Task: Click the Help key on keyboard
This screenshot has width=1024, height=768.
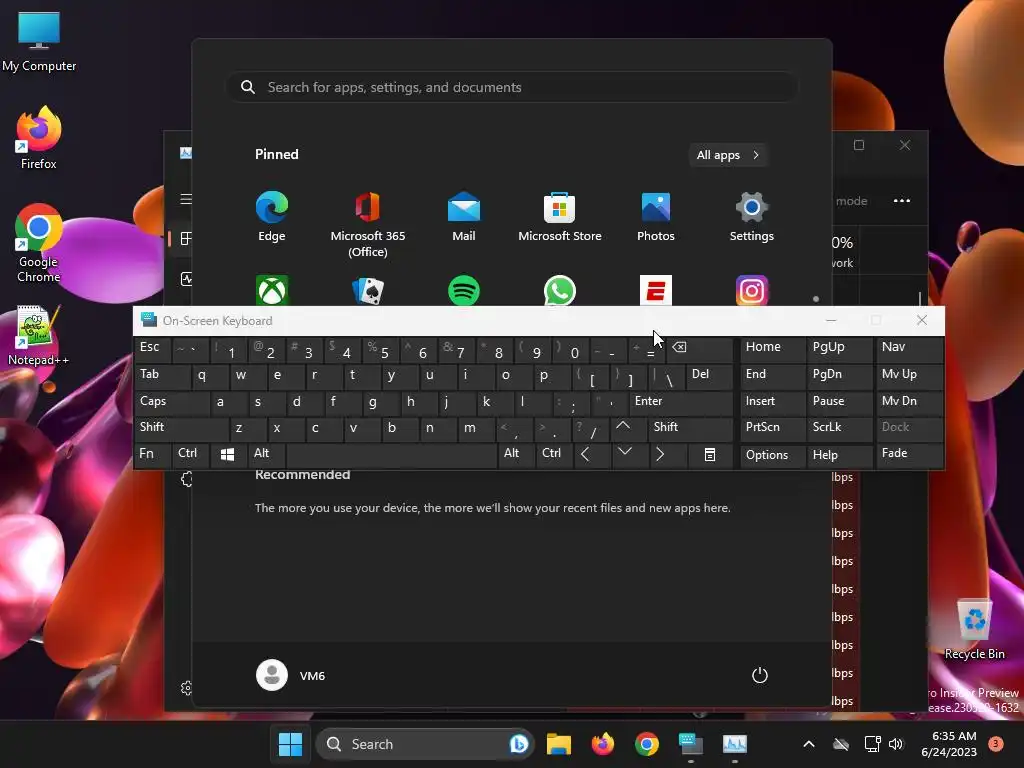Action: (839, 455)
